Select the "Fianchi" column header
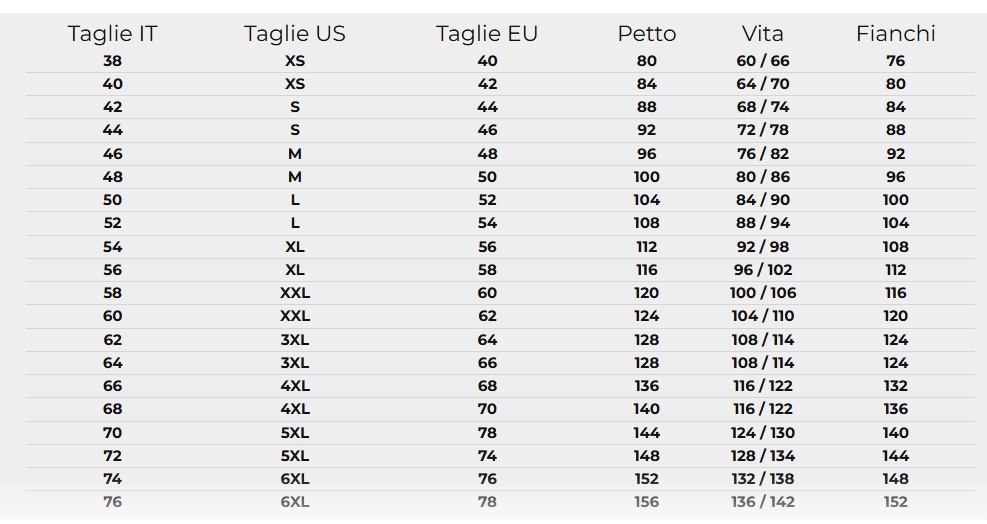Viewport: 987px width, 524px height. pos(895,33)
